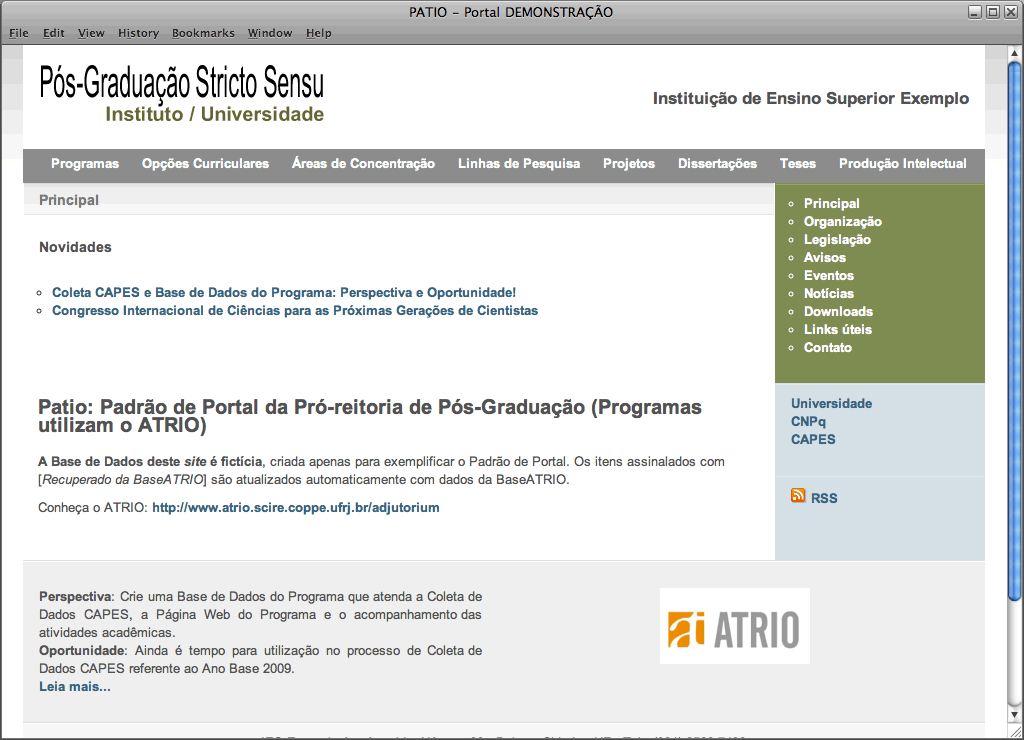Click the Pós-Graduação Stricto Sensu header title

(x=182, y=82)
